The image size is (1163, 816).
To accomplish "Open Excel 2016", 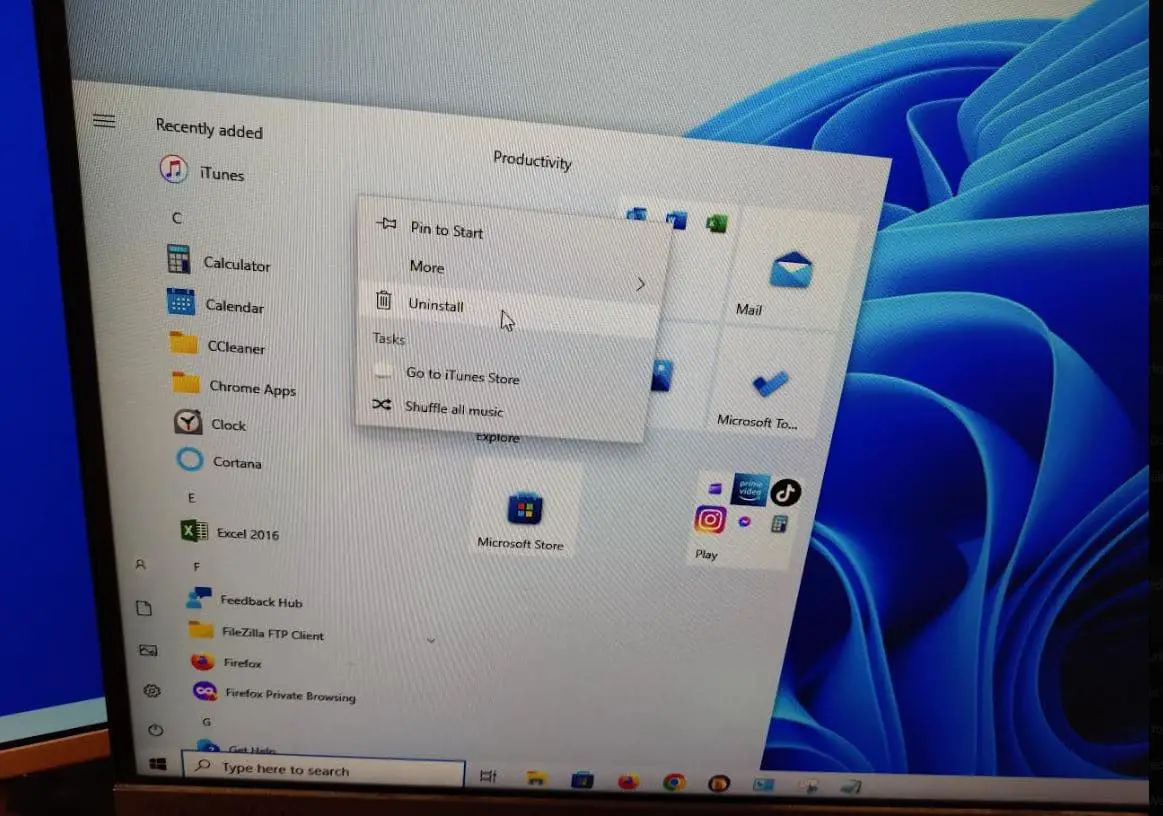I will 246,533.
